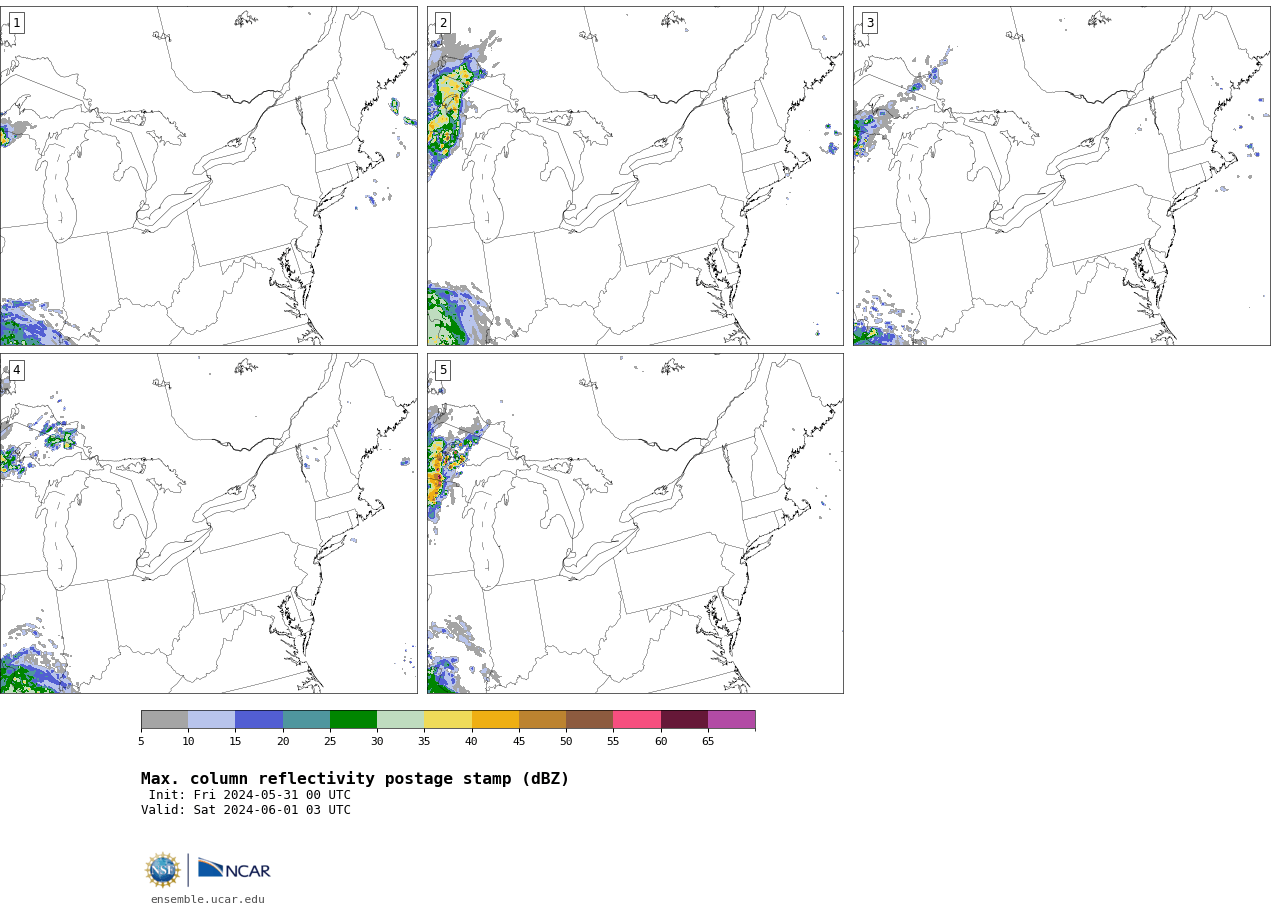Select the tan-brown 45-50 dBZ swatch

[x=542, y=720]
